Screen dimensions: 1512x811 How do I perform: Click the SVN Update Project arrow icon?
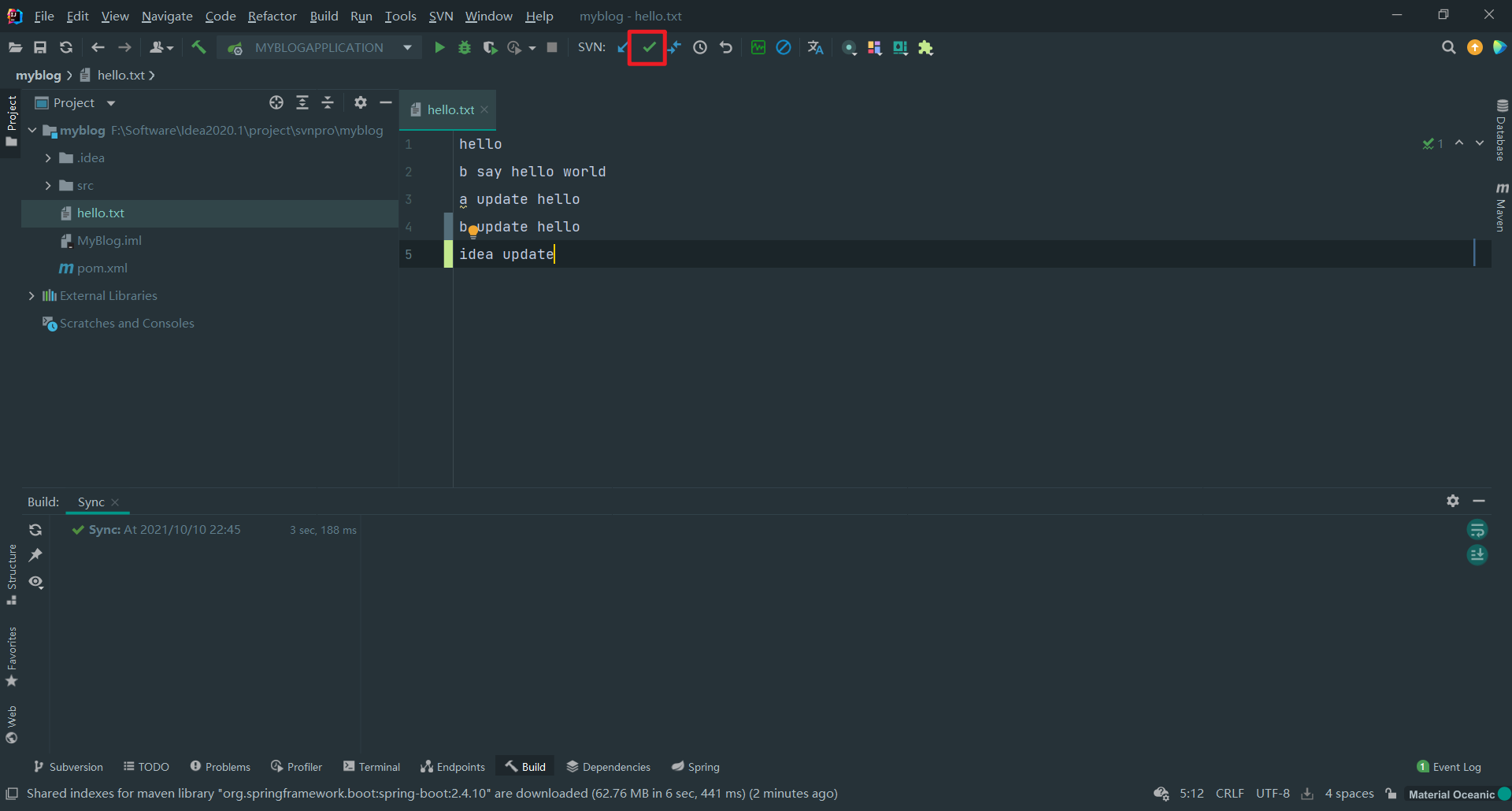(x=623, y=48)
